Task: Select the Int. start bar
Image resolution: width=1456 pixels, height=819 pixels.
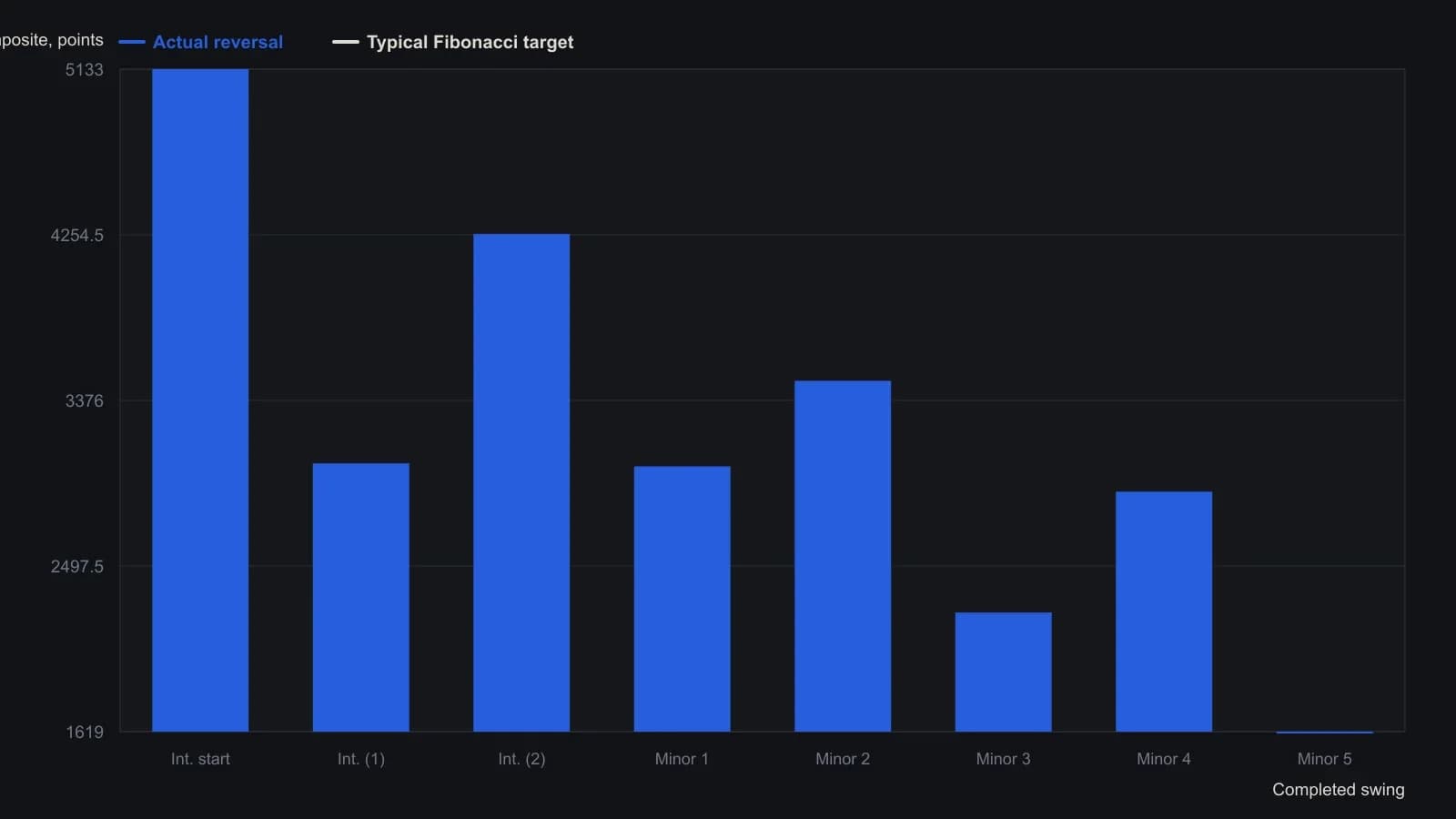Action: [200, 400]
